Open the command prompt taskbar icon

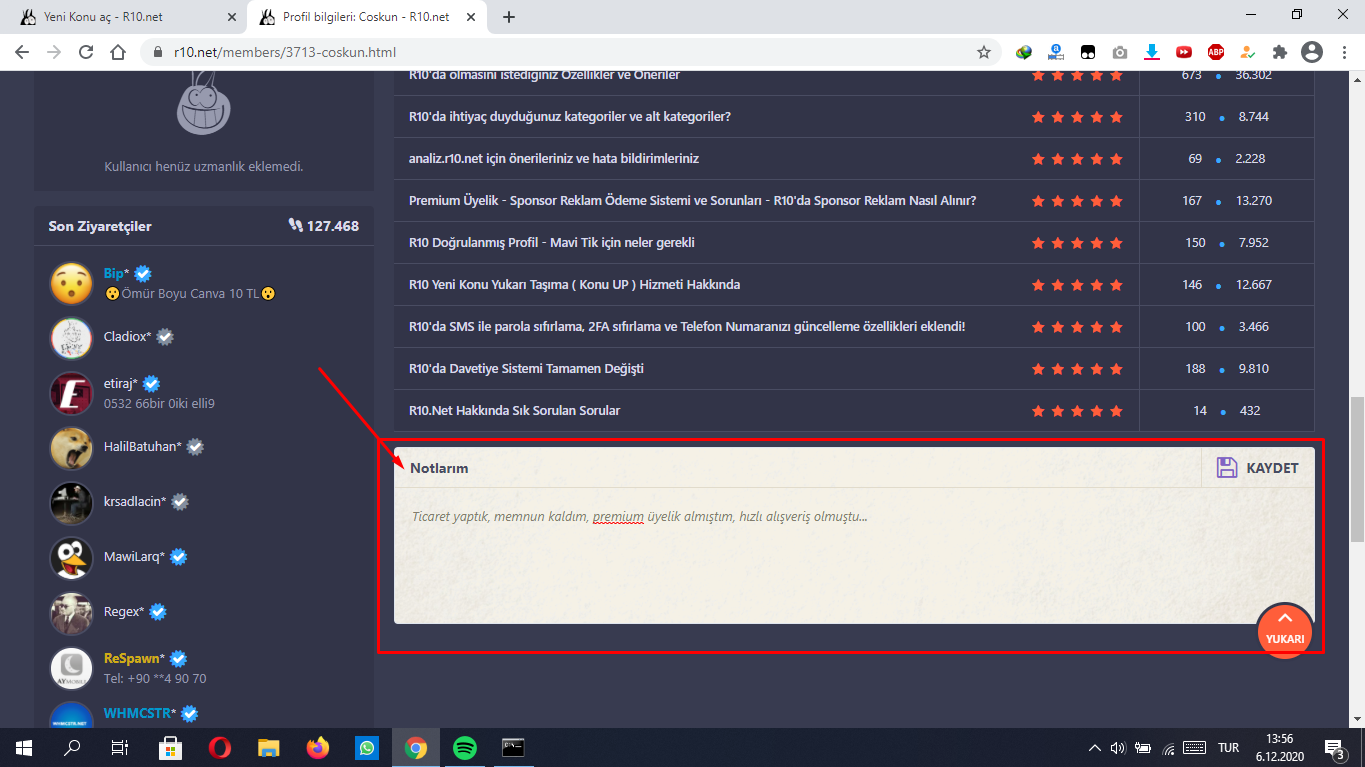(514, 747)
